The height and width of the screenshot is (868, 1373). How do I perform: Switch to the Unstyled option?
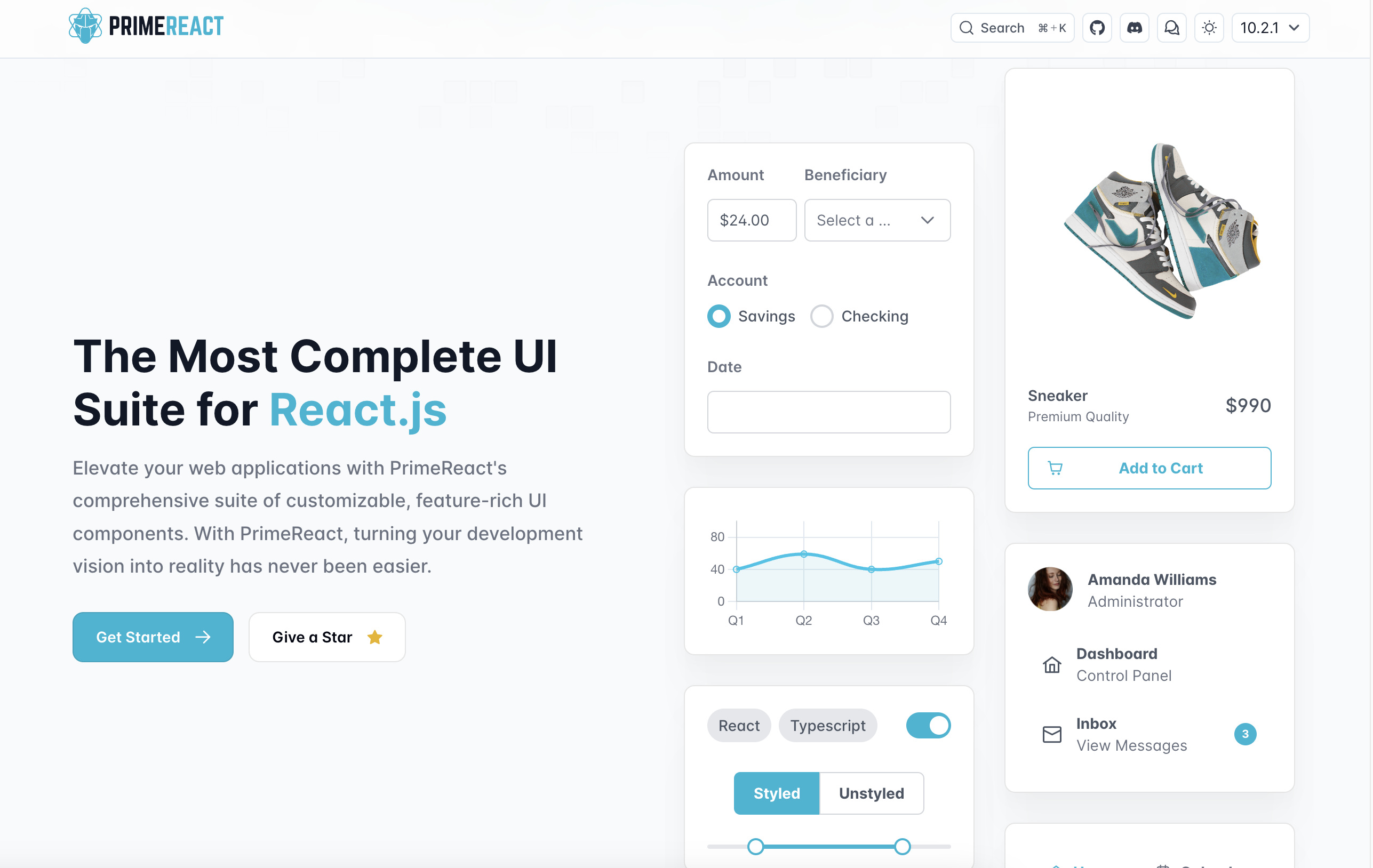coord(871,793)
